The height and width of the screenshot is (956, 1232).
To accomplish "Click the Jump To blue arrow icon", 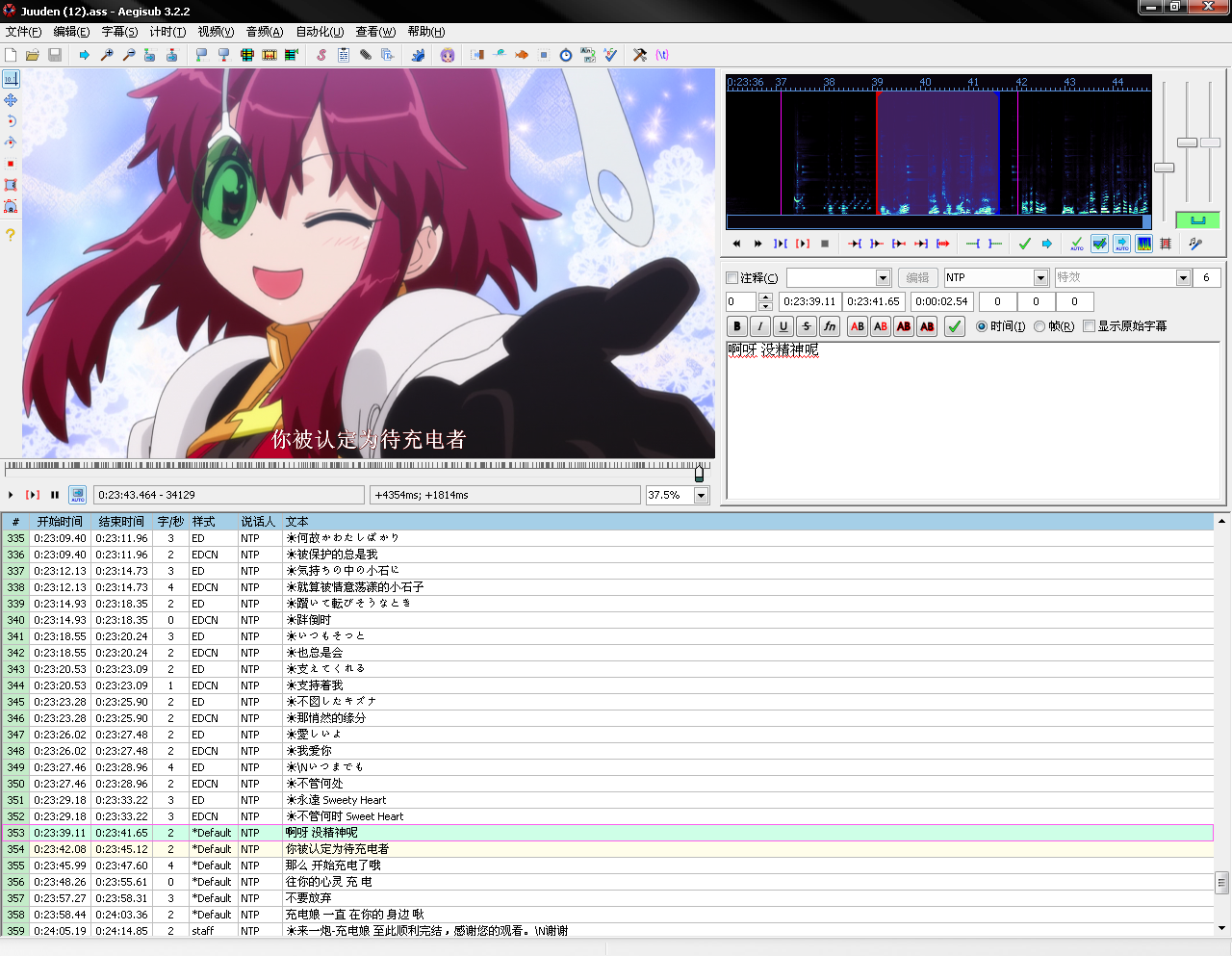I will [x=85, y=55].
